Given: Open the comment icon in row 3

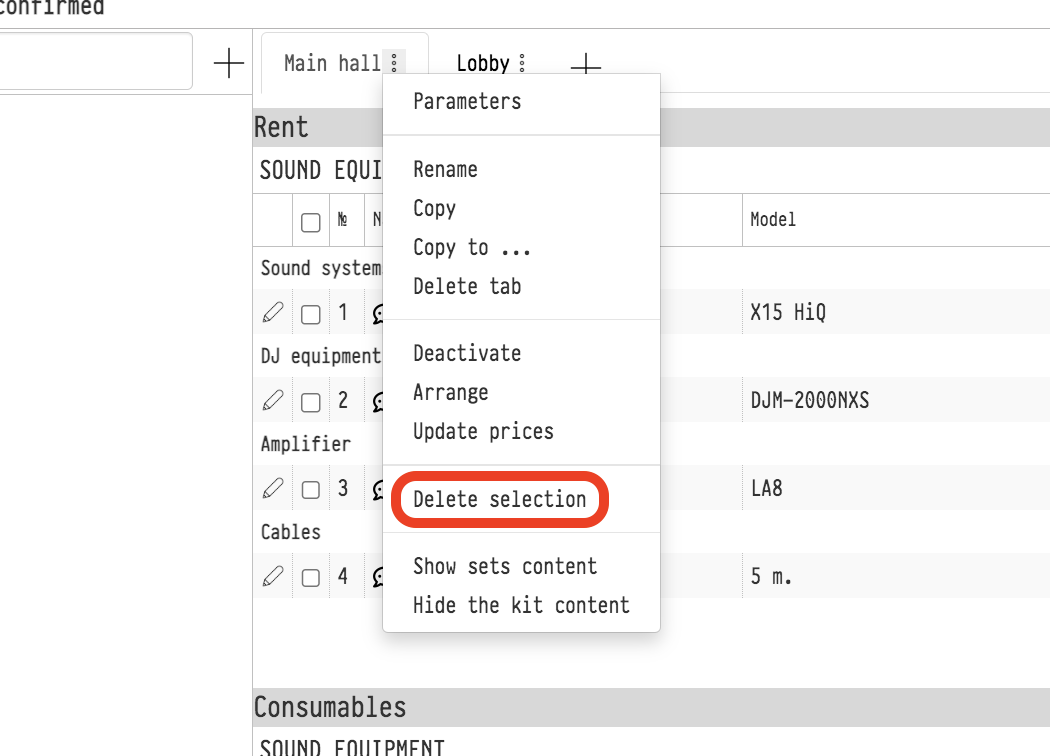Looking at the screenshot, I should pos(378,490).
